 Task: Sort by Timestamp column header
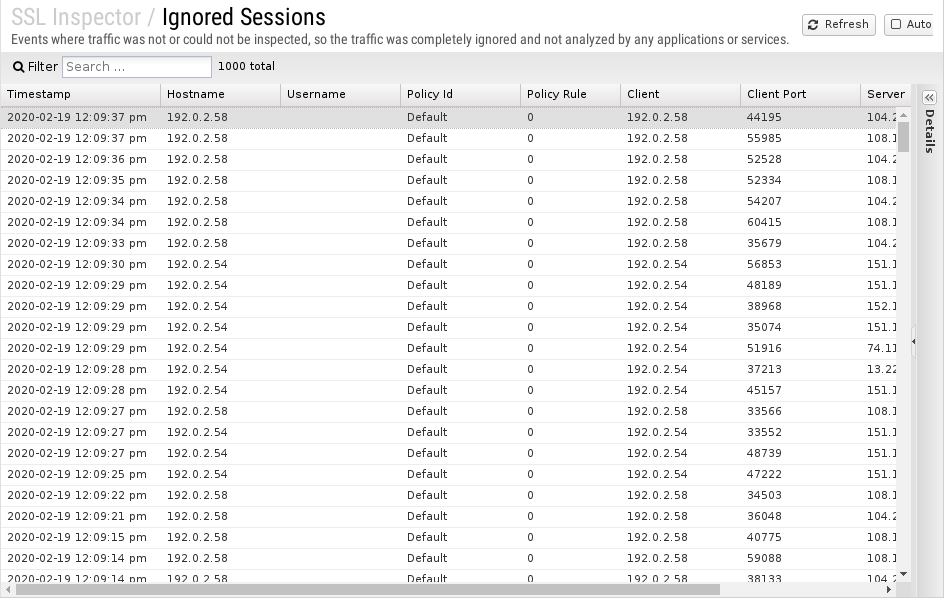80,95
